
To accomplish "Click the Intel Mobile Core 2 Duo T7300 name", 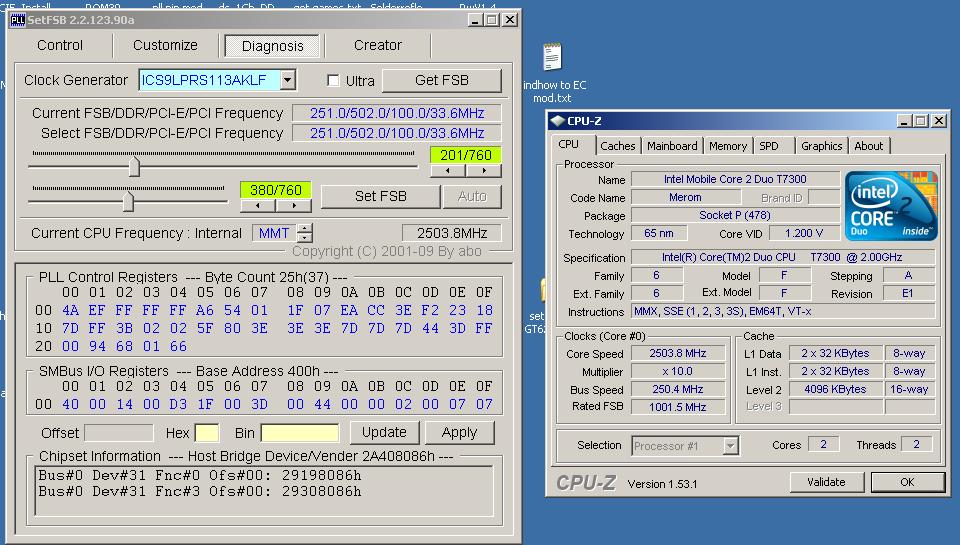I will 735,179.
